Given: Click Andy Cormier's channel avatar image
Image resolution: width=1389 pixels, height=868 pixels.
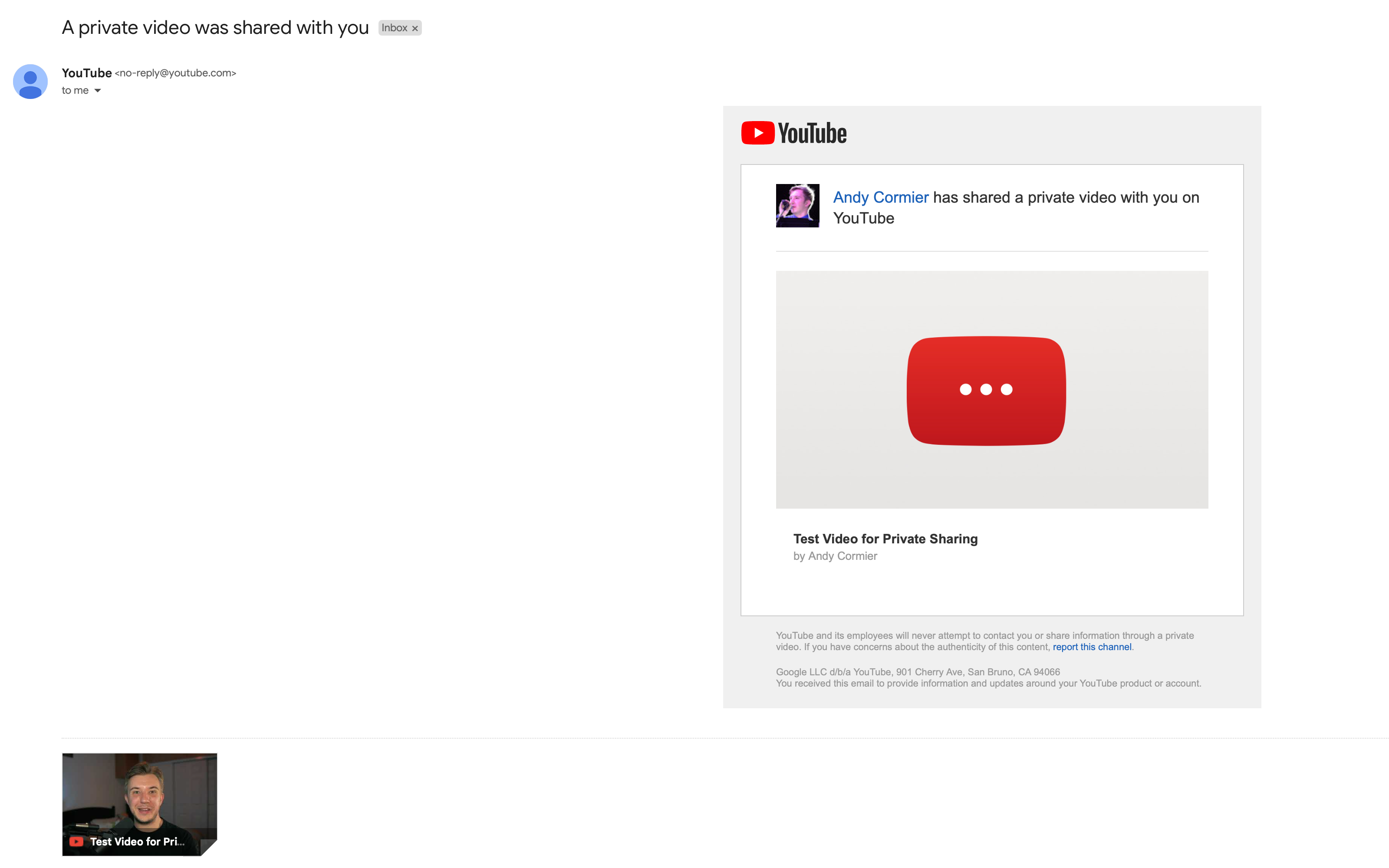Looking at the screenshot, I should click(797, 206).
